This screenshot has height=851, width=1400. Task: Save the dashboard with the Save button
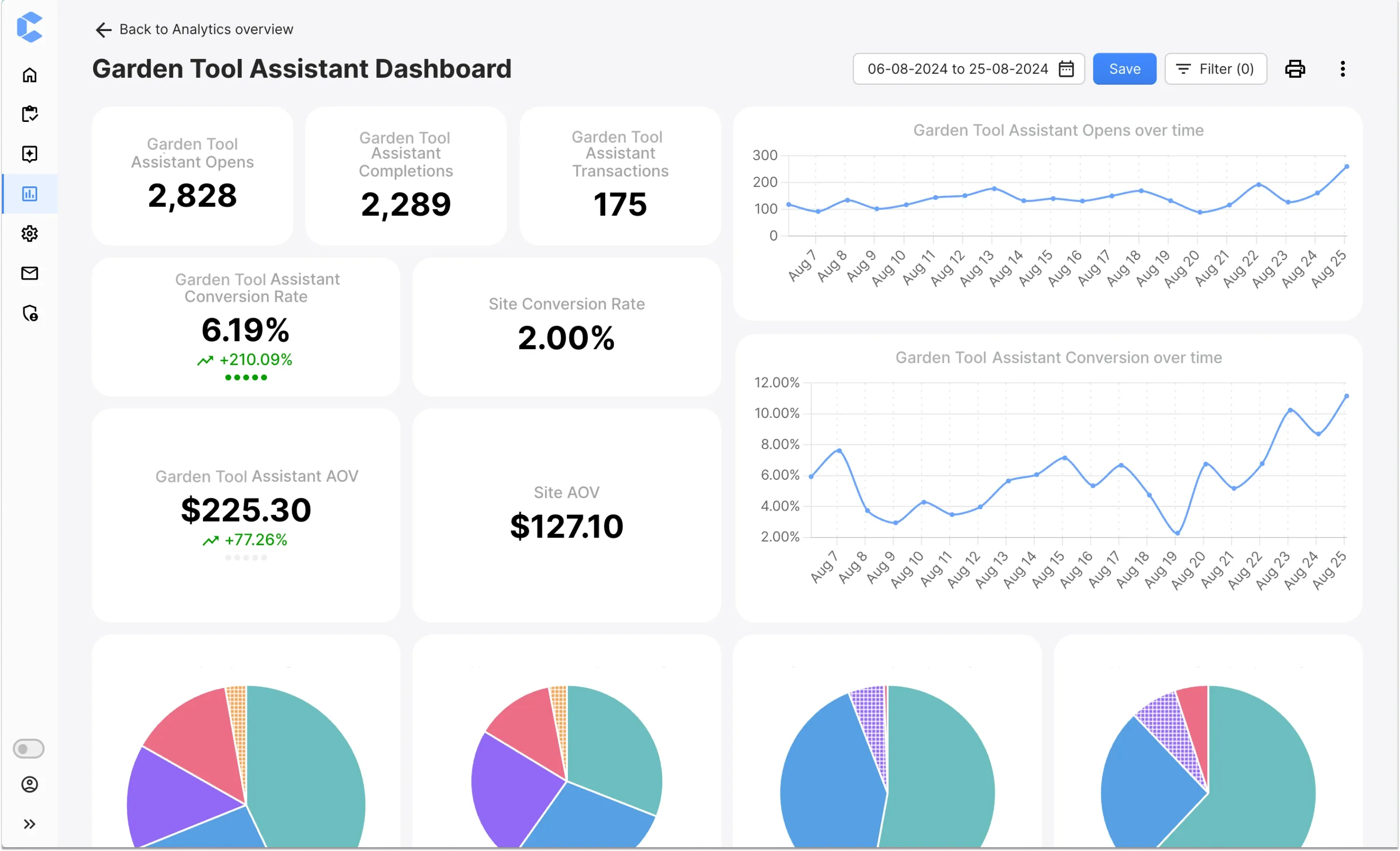tap(1124, 69)
